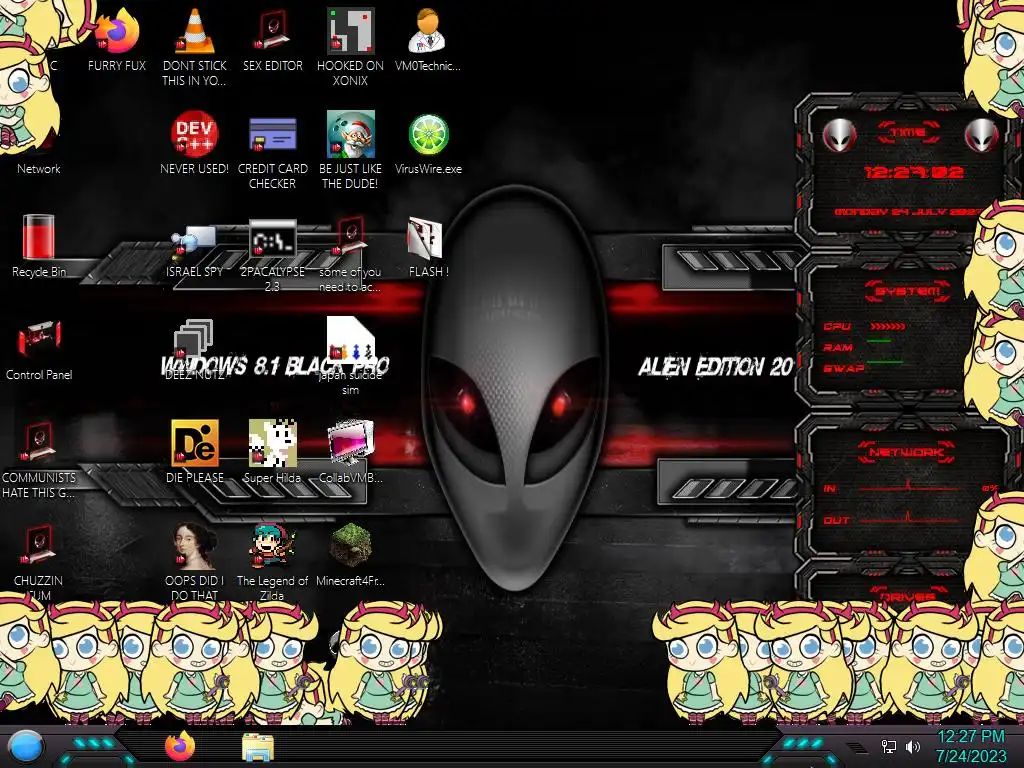Click the left alien head on the time gadget
1024x768 pixels.
tap(840, 136)
